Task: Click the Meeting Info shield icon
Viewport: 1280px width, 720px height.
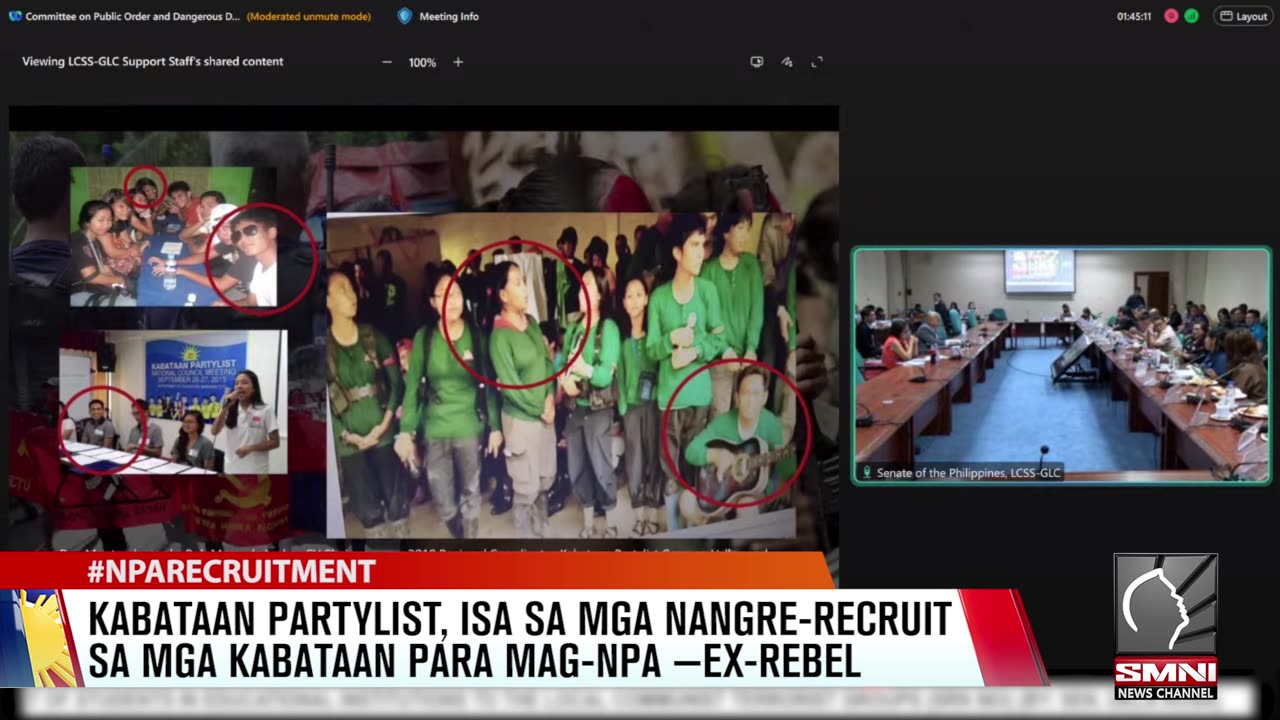Action: click(404, 16)
